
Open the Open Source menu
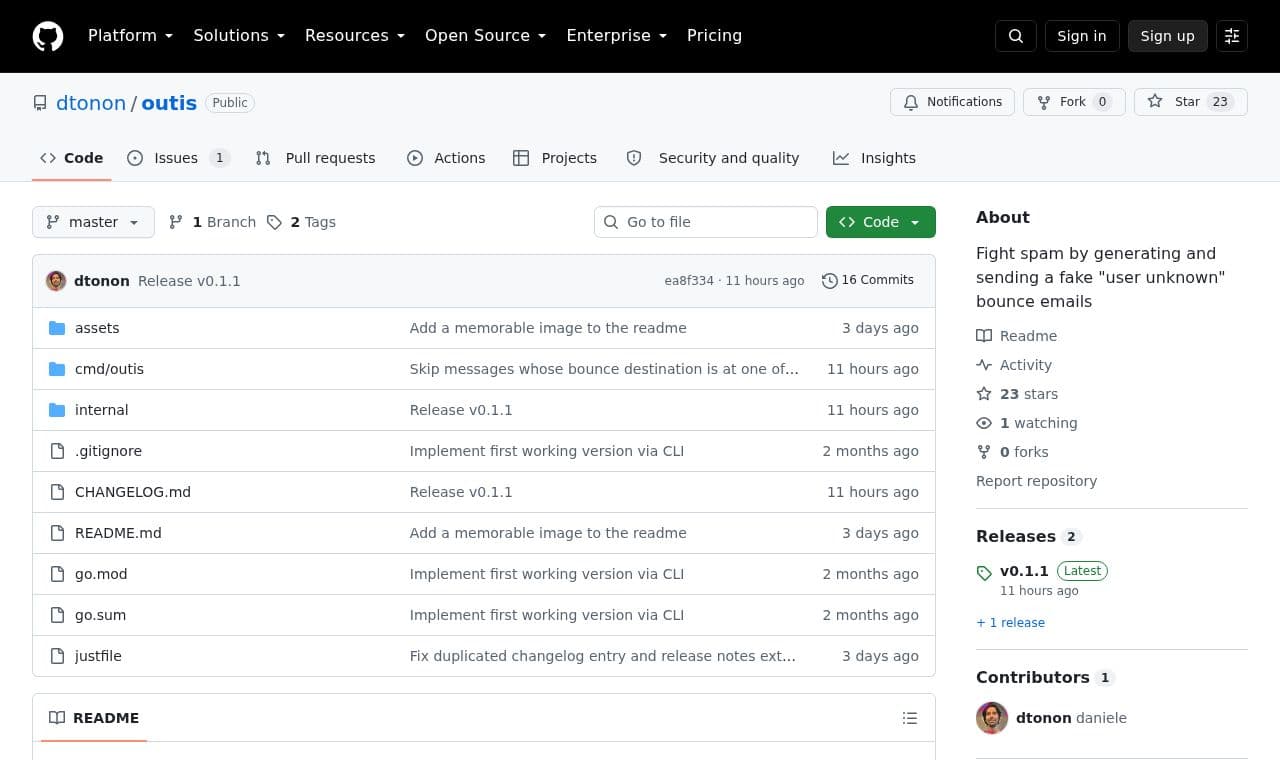[x=485, y=36]
